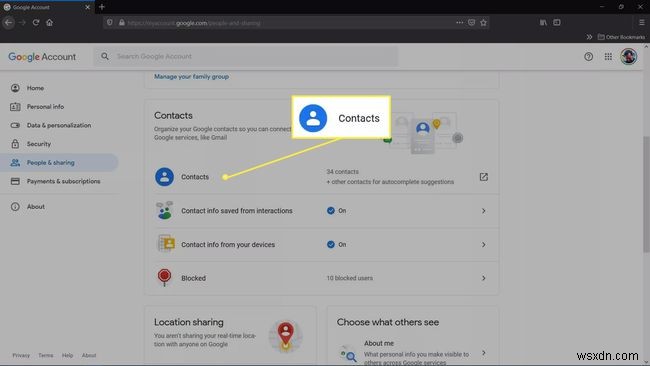Click On status for contact info from devices
The image size is (650, 366).
coord(336,245)
